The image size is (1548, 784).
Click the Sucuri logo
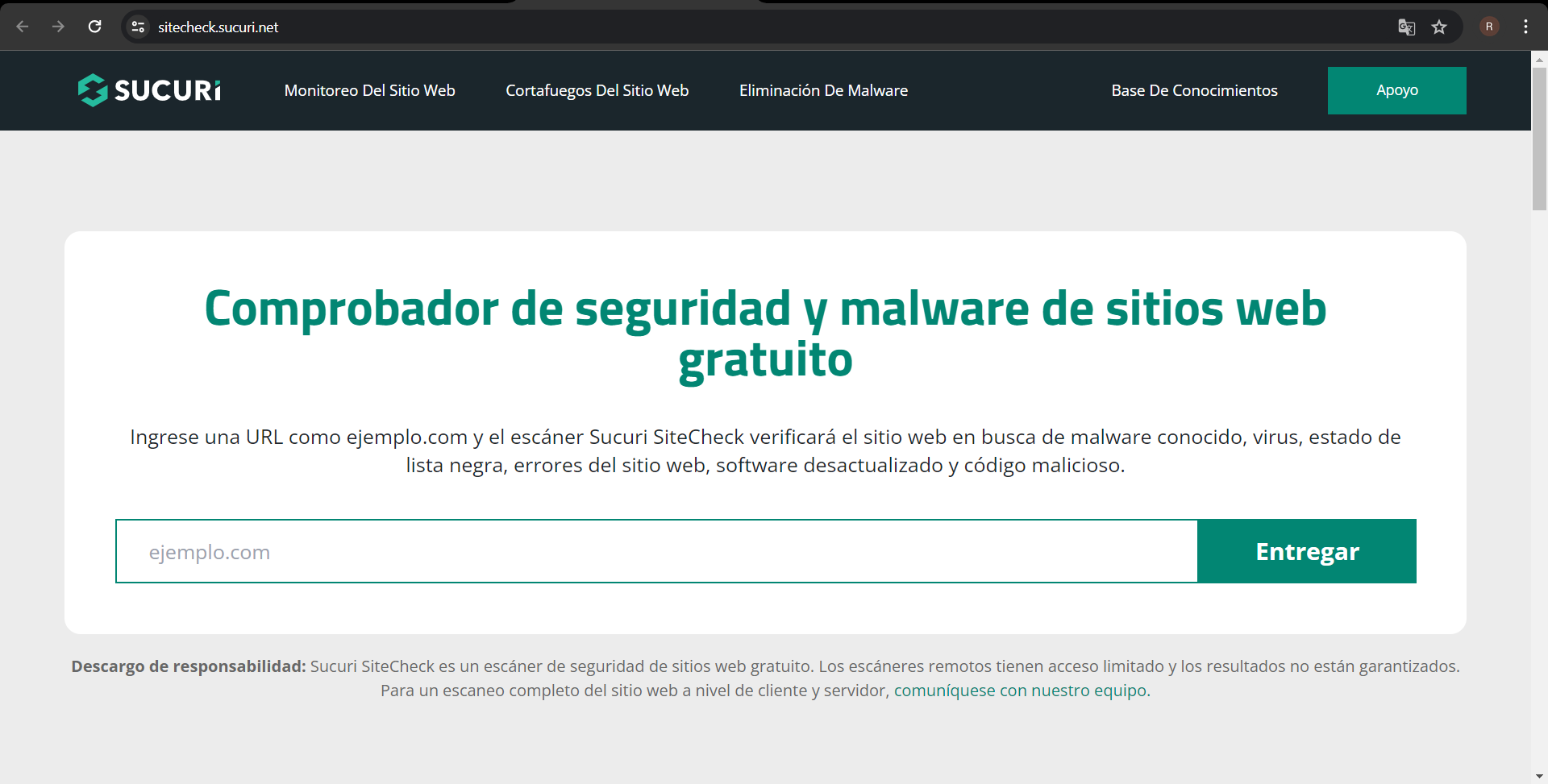(x=148, y=90)
